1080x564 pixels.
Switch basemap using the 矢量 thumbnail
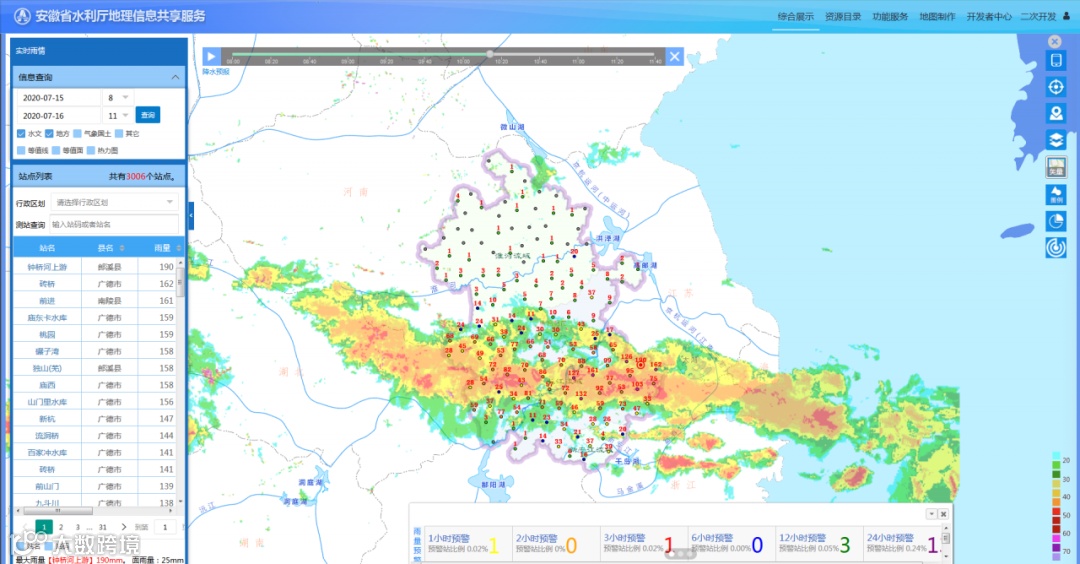(x=1055, y=167)
